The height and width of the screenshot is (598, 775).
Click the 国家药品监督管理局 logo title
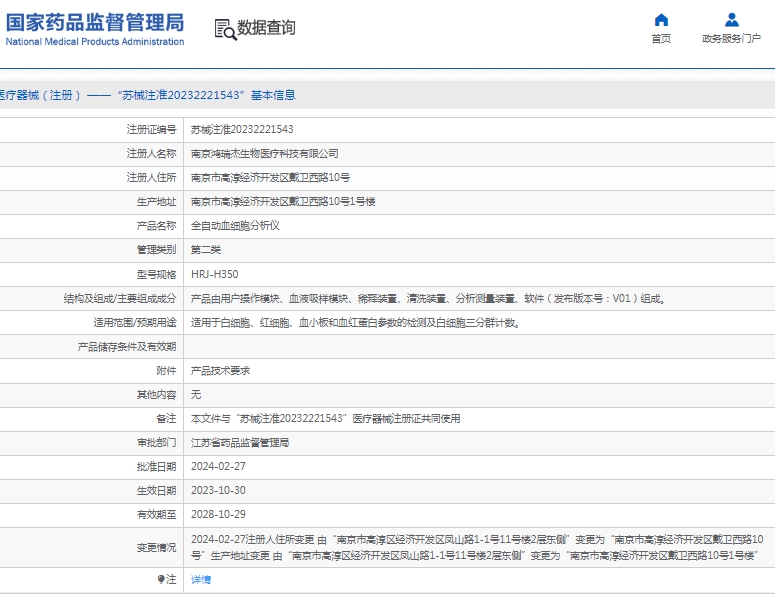click(x=95, y=23)
